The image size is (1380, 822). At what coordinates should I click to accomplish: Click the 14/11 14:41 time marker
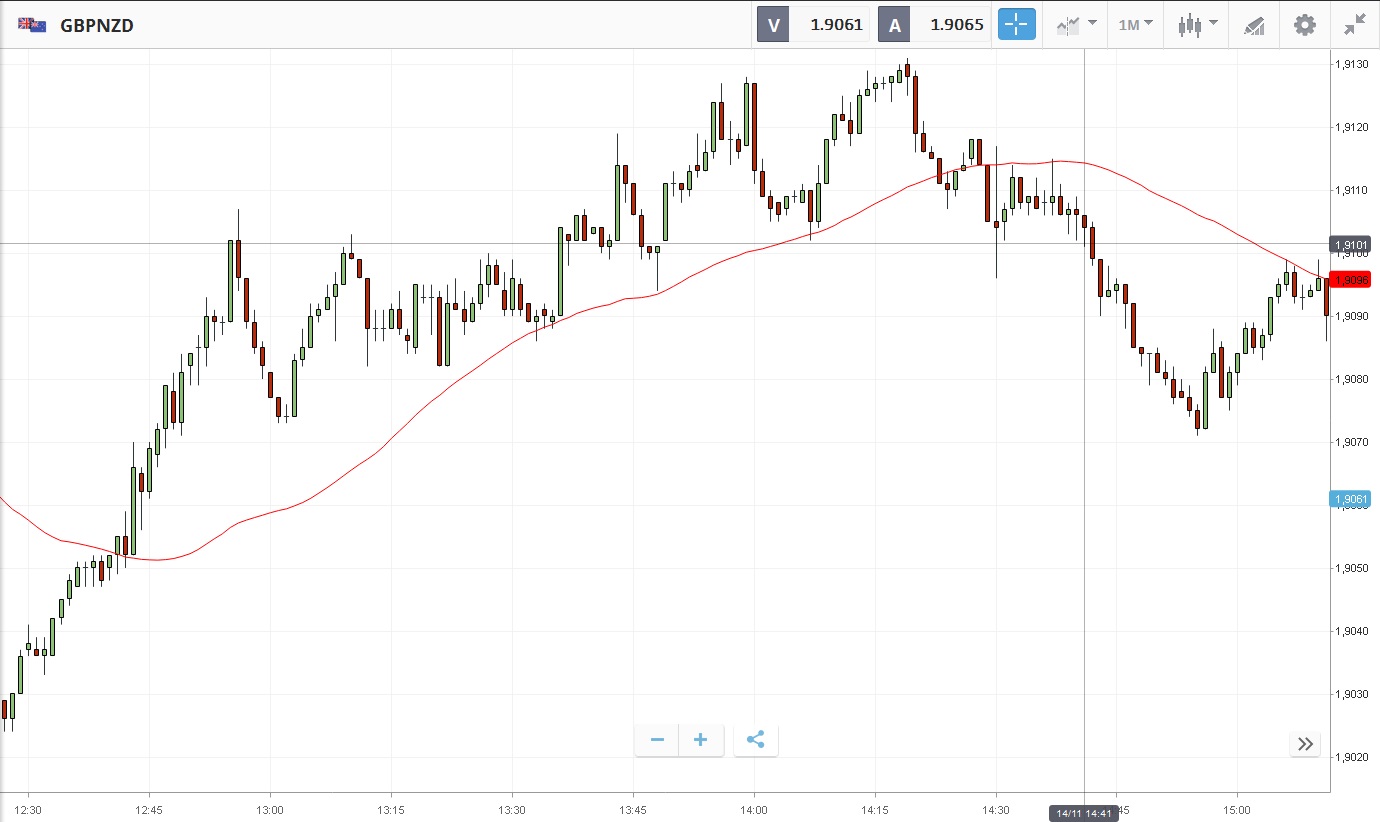point(1084,814)
